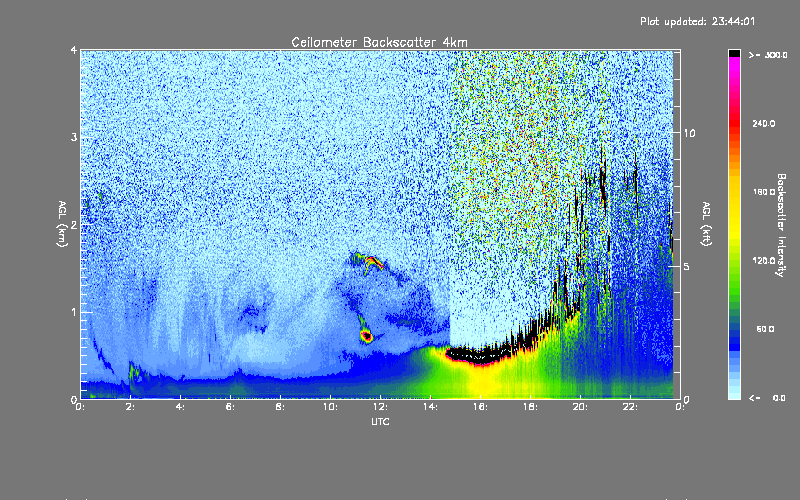The image size is (800, 500).
Task: Click the '120.0' colorbar value
Action: click(x=764, y=260)
